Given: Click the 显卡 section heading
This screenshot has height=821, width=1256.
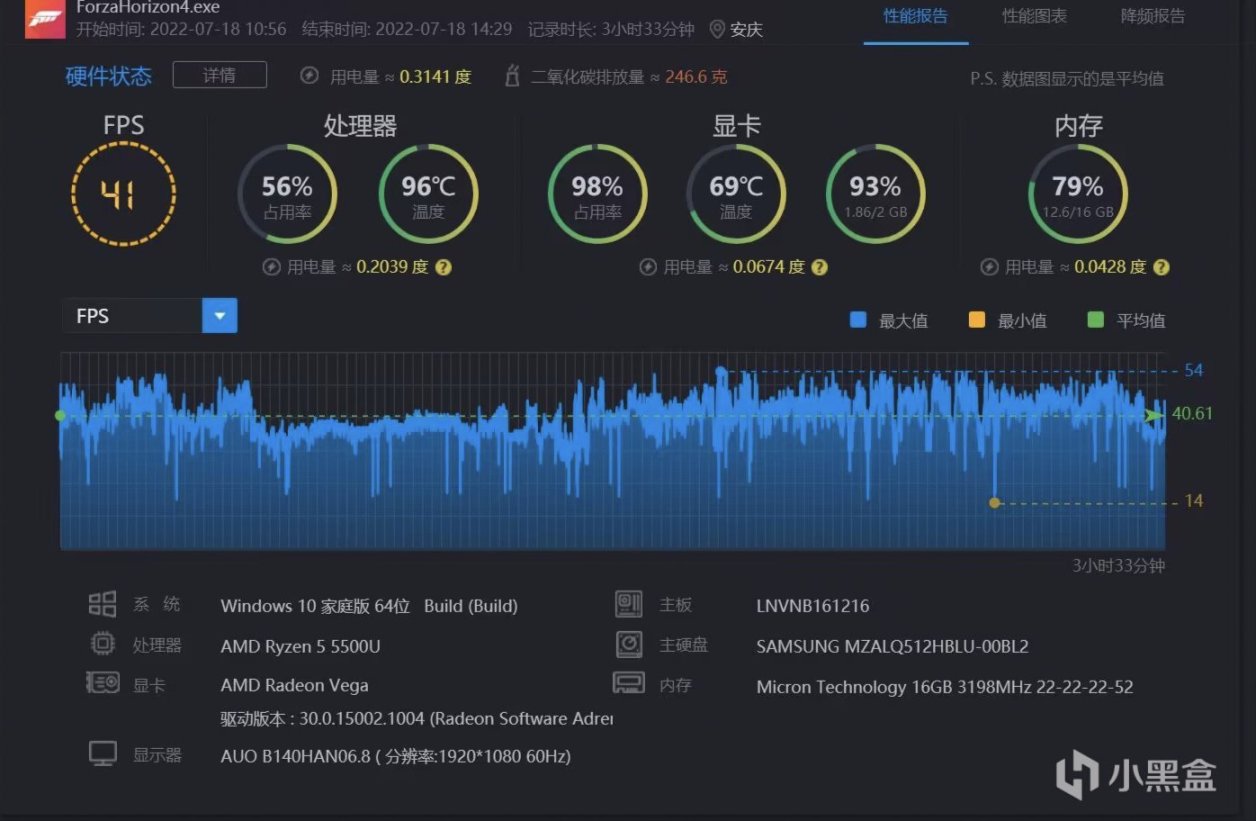Looking at the screenshot, I should (737, 126).
